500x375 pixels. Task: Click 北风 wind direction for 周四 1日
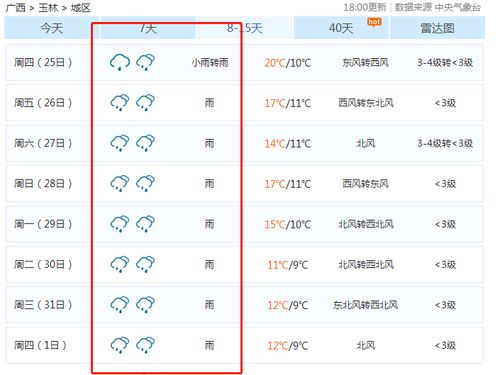coord(366,345)
